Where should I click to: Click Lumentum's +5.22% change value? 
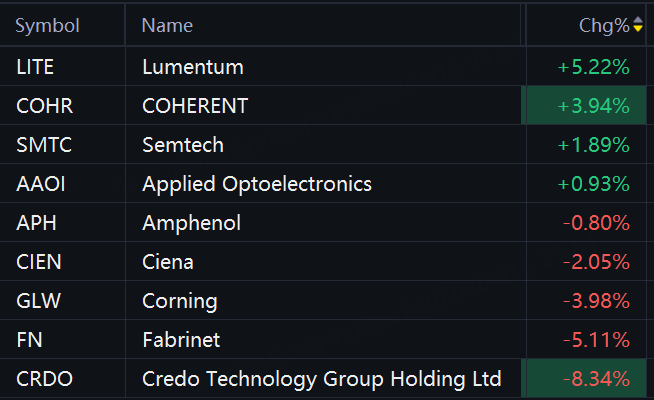click(x=594, y=67)
